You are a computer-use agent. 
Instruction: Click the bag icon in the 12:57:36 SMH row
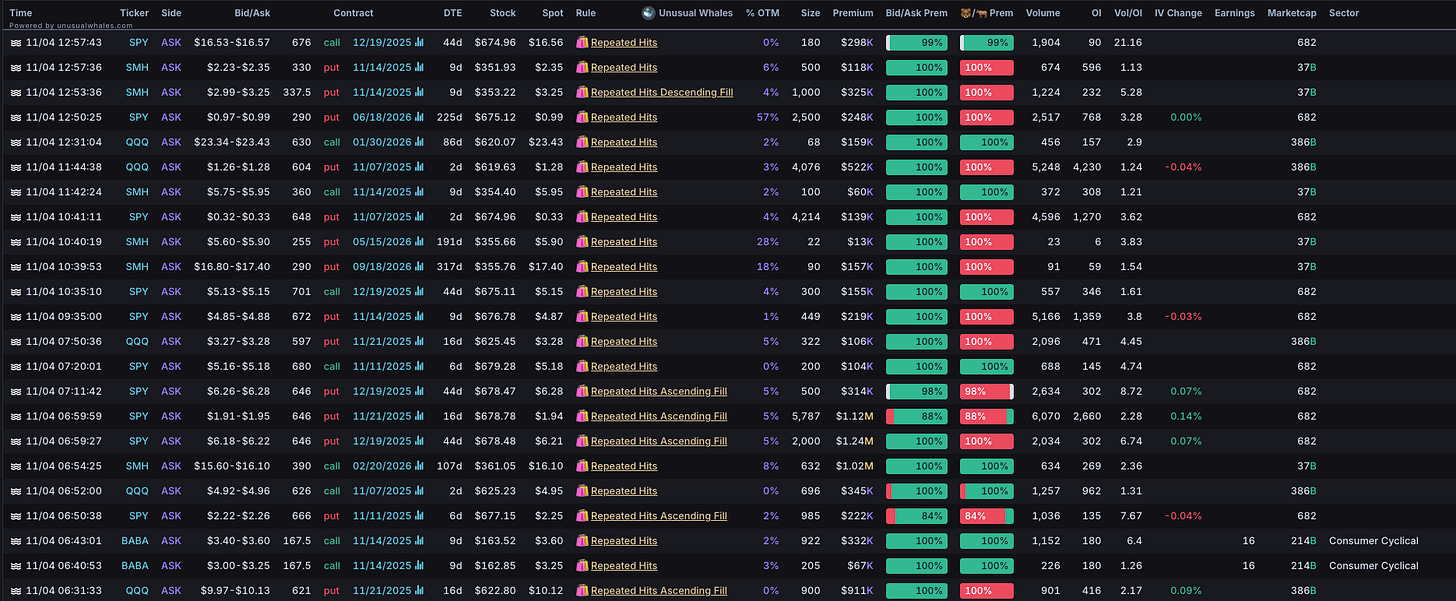(x=582, y=68)
